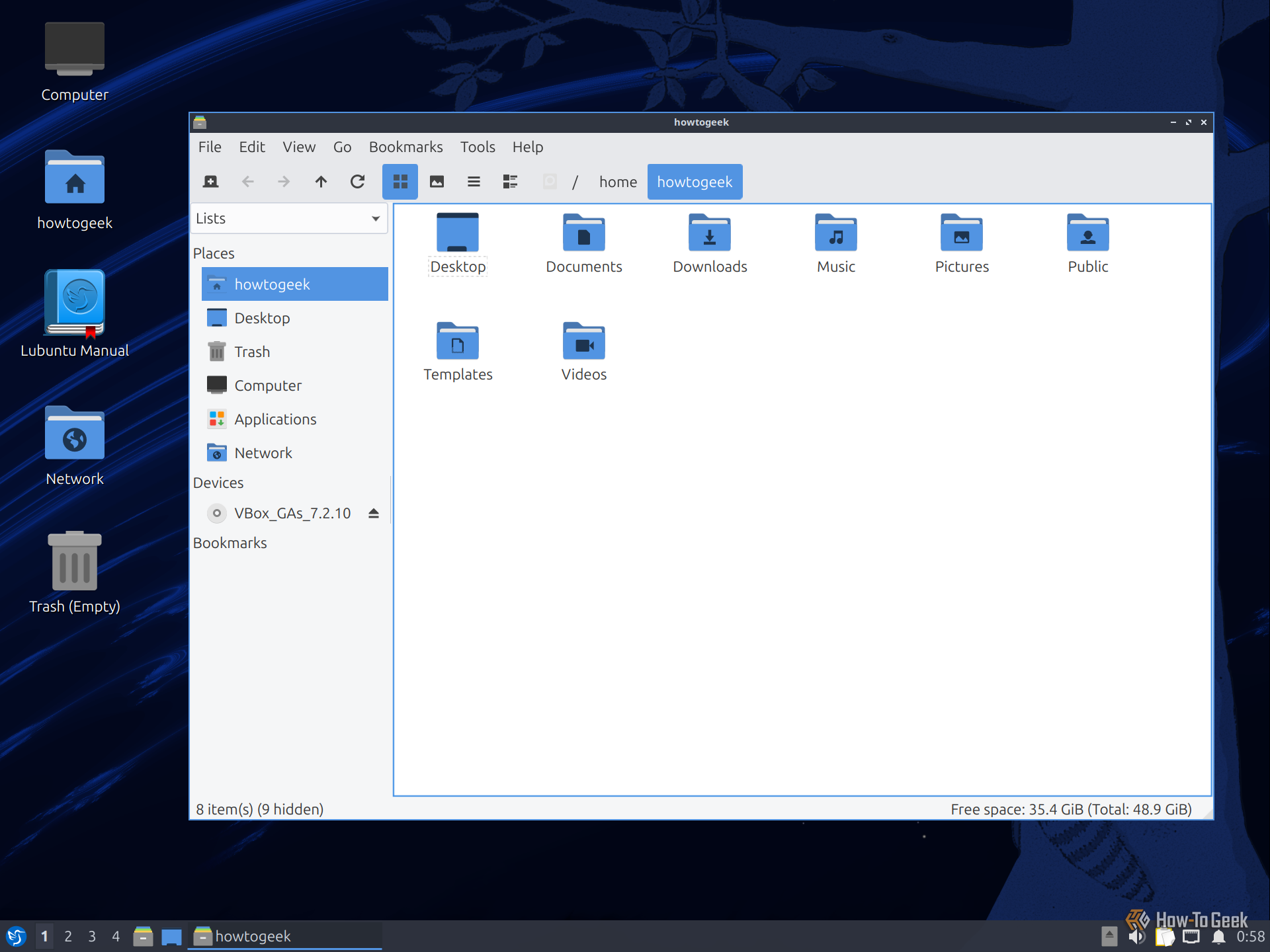The image size is (1270, 952).
Task: Select Trash in Places sidebar
Action: [x=295, y=352]
